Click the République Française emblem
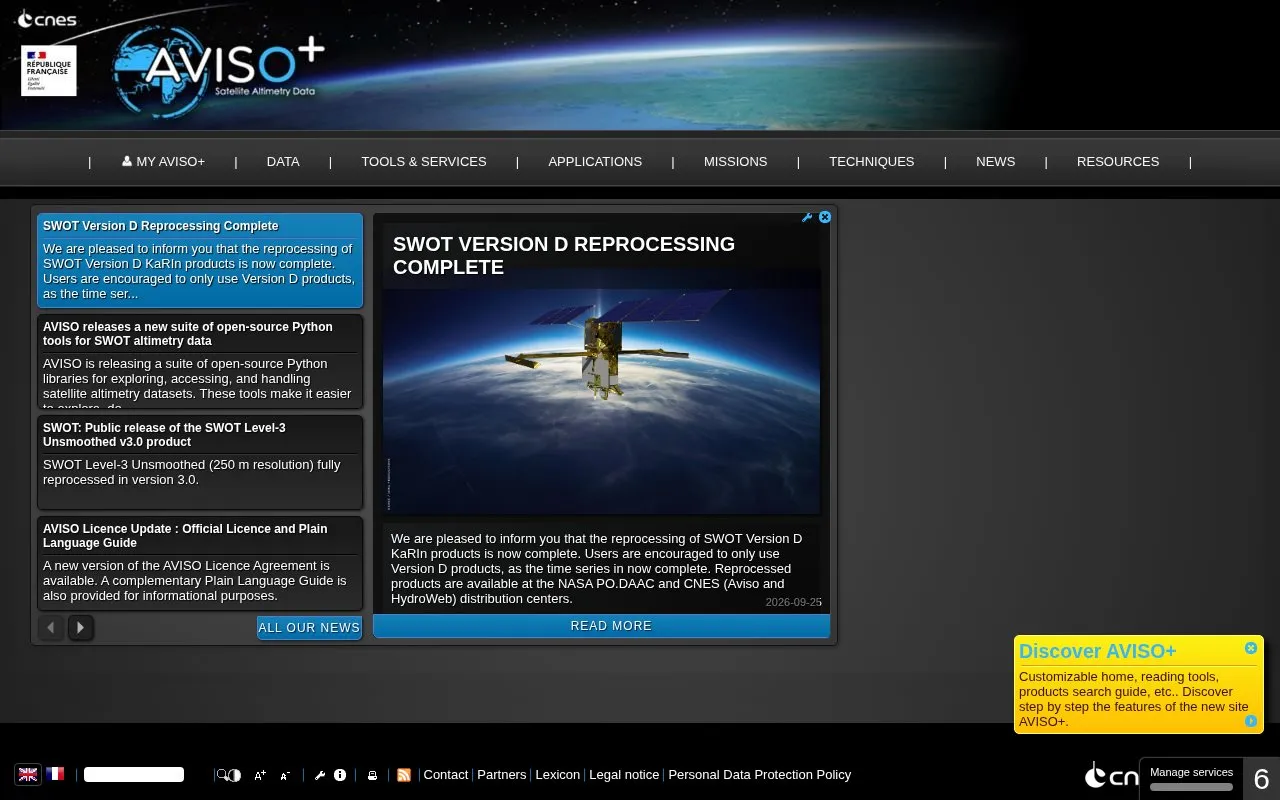Image resolution: width=1280 pixels, height=800 pixels. click(x=48, y=71)
